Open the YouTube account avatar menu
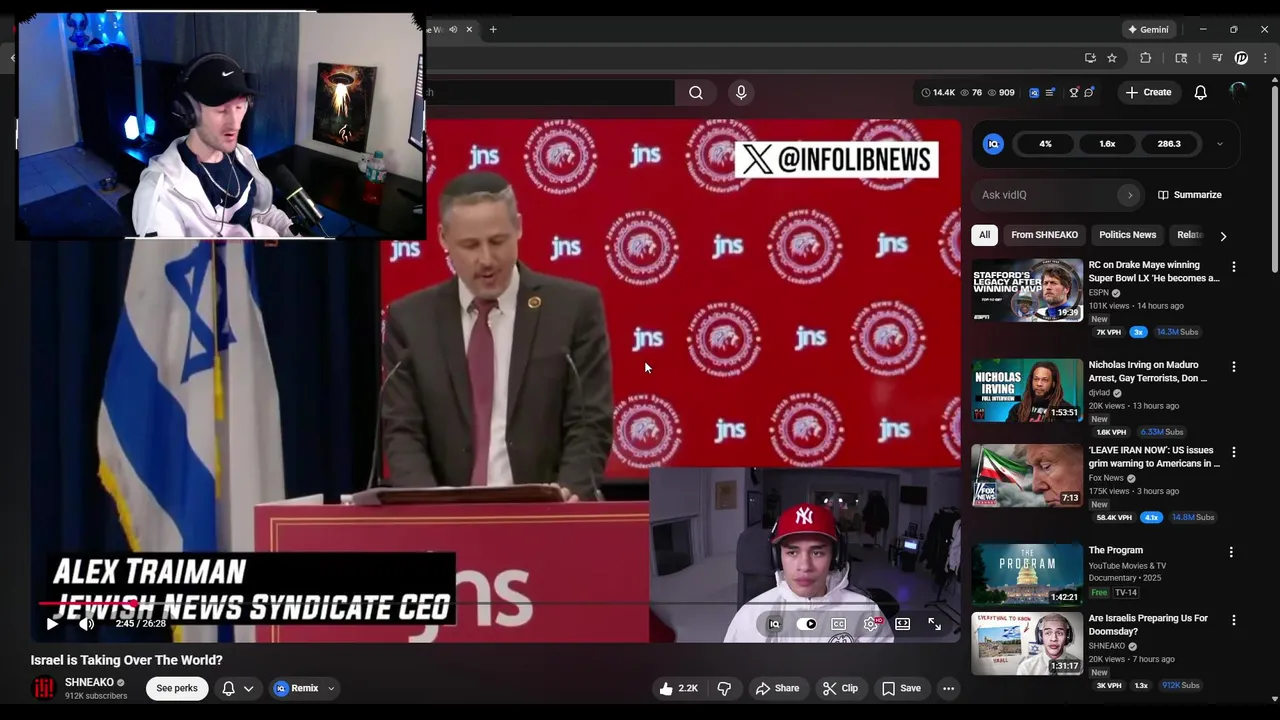The width and height of the screenshot is (1280, 720). click(1238, 92)
